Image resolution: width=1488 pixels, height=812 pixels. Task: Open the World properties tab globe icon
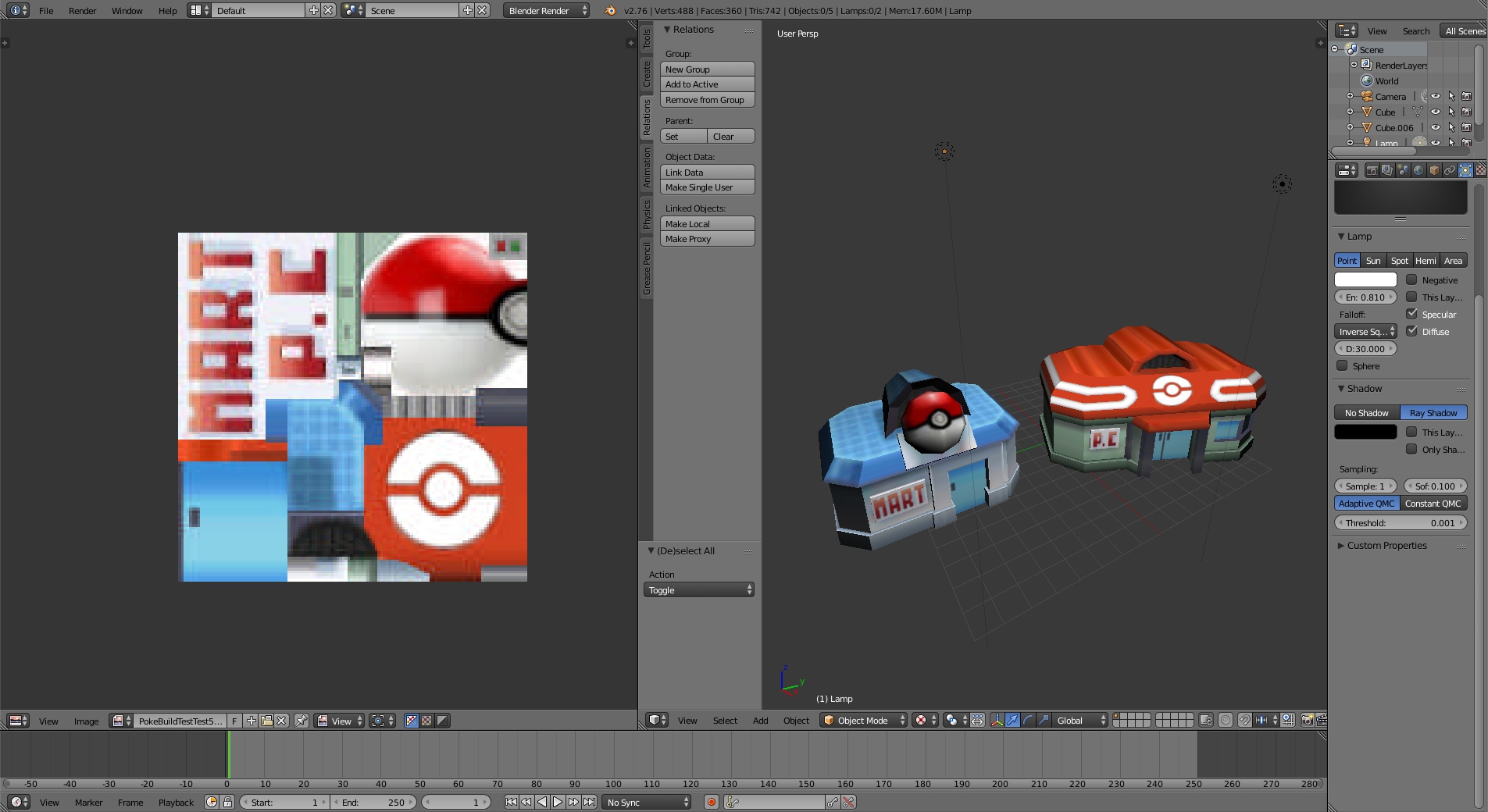tap(1418, 170)
